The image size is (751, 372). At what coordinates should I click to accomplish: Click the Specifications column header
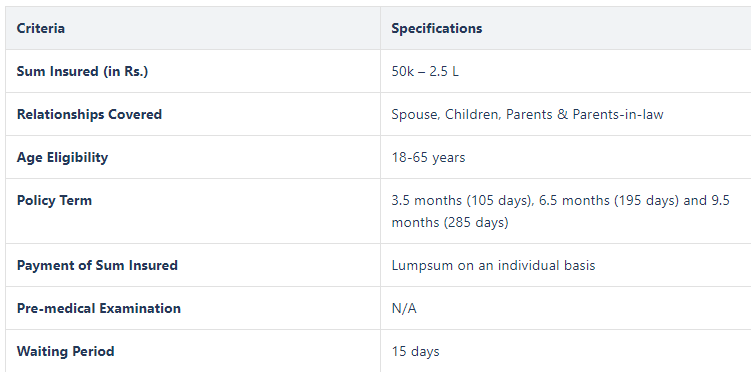(437, 28)
